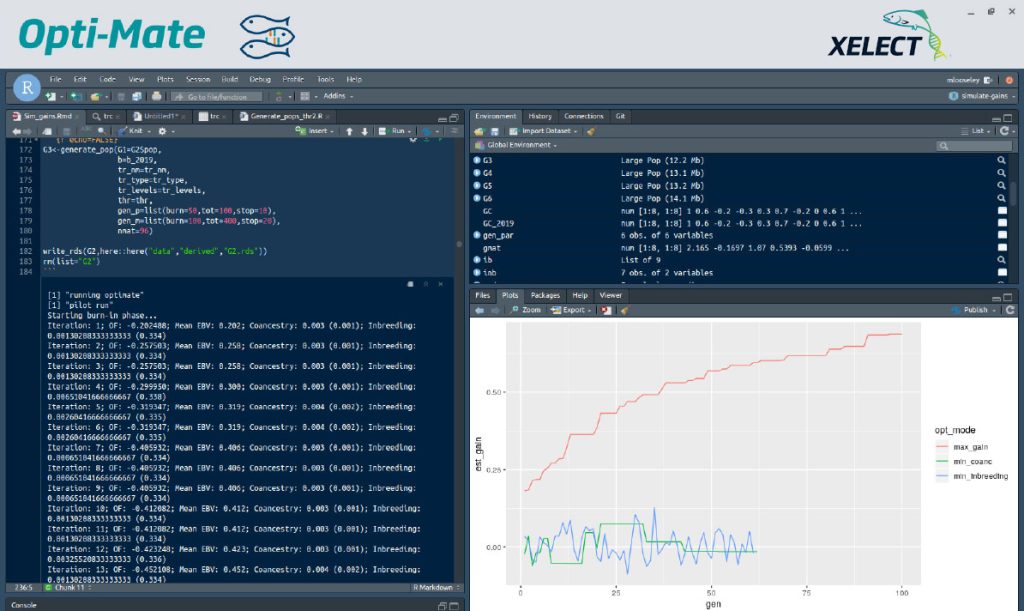Viewport: 1024px width, 611px height.
Task: Refresh the Environment pane
Action: point(1004,131)
